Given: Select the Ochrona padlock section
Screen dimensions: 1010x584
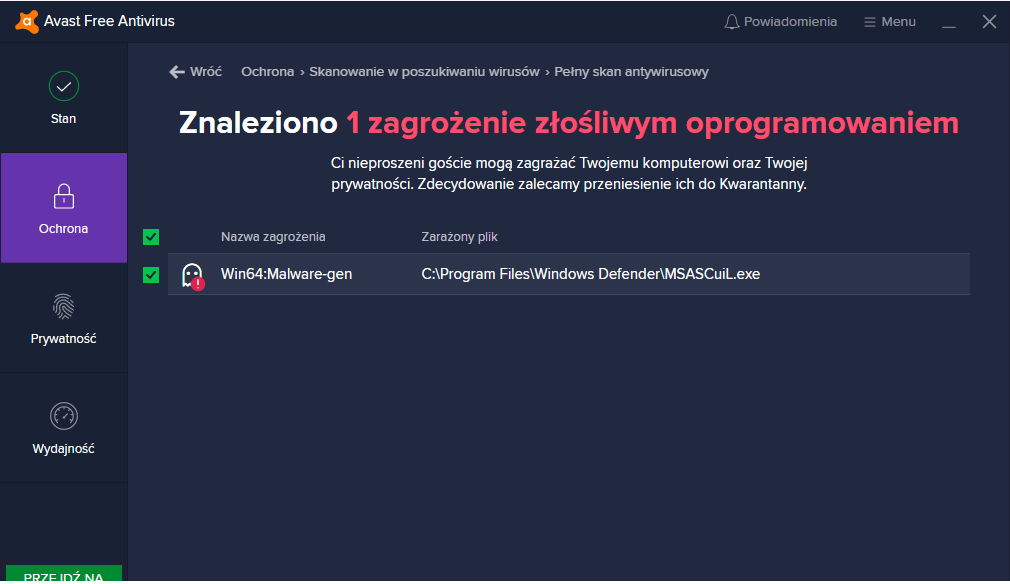Looking at the screenshot, I should (64, 208).
